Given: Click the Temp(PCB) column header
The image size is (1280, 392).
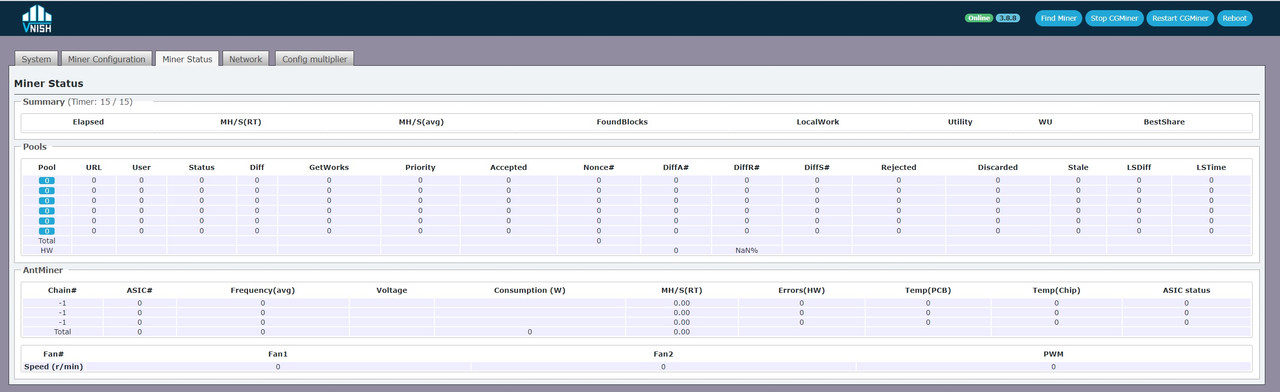Looking at the screenshot, I should 928,290.
